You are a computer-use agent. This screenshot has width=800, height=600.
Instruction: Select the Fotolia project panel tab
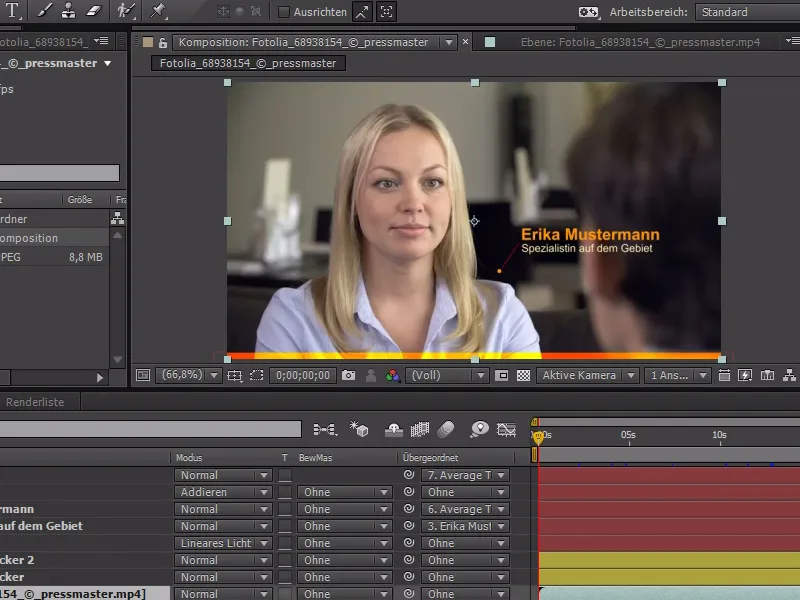44,42
